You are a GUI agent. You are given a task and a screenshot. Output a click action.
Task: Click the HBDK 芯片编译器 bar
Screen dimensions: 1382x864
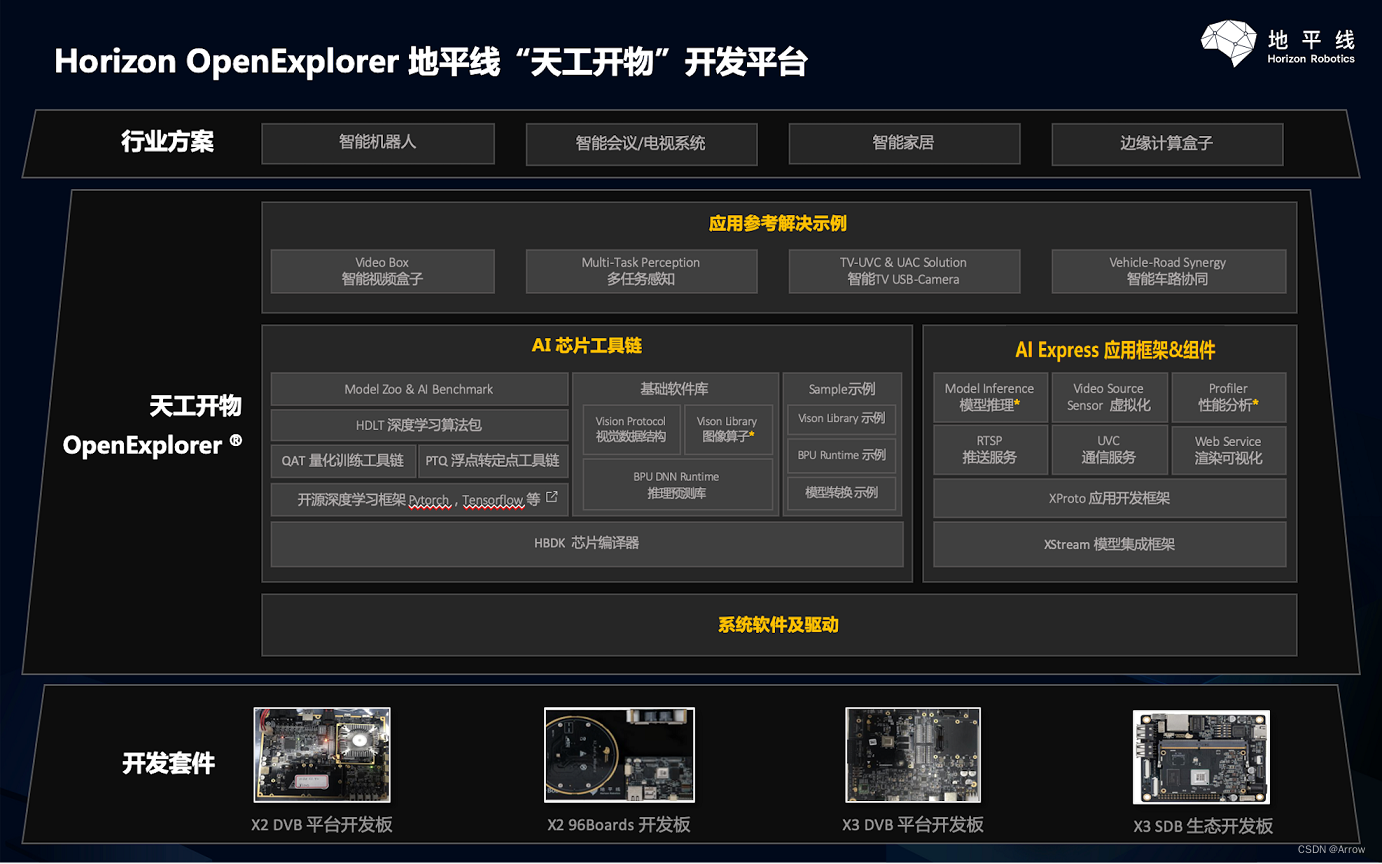[x=587, y=543]
